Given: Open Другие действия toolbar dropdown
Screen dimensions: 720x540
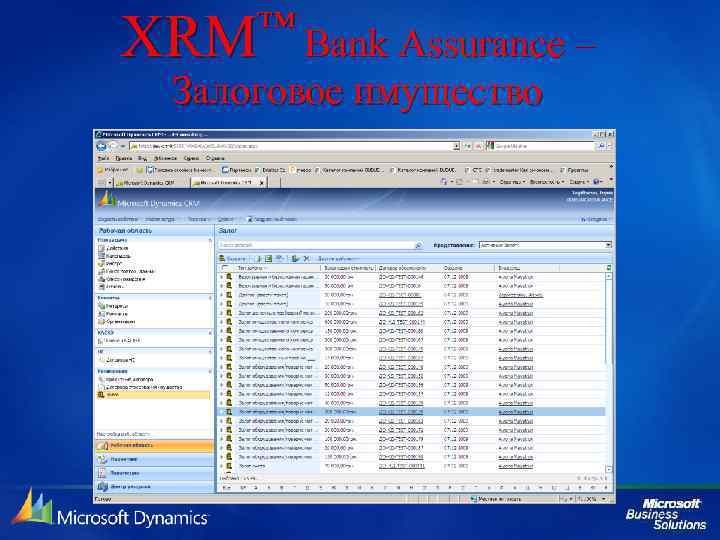Looking at the screenshot, I should click(339, 259).
